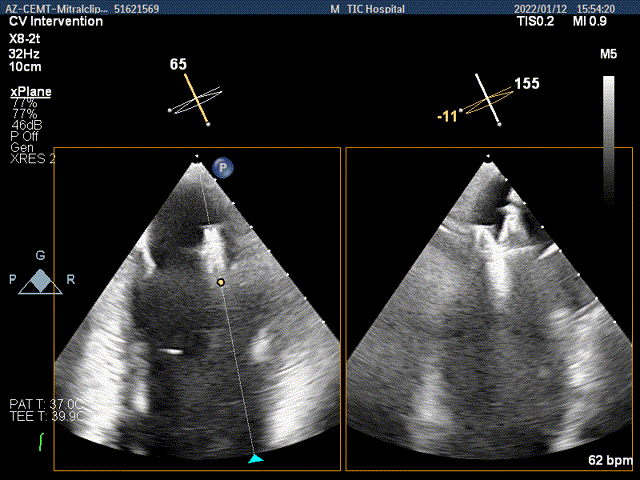Click the orange focus point on scan line

tap(221, 283)
